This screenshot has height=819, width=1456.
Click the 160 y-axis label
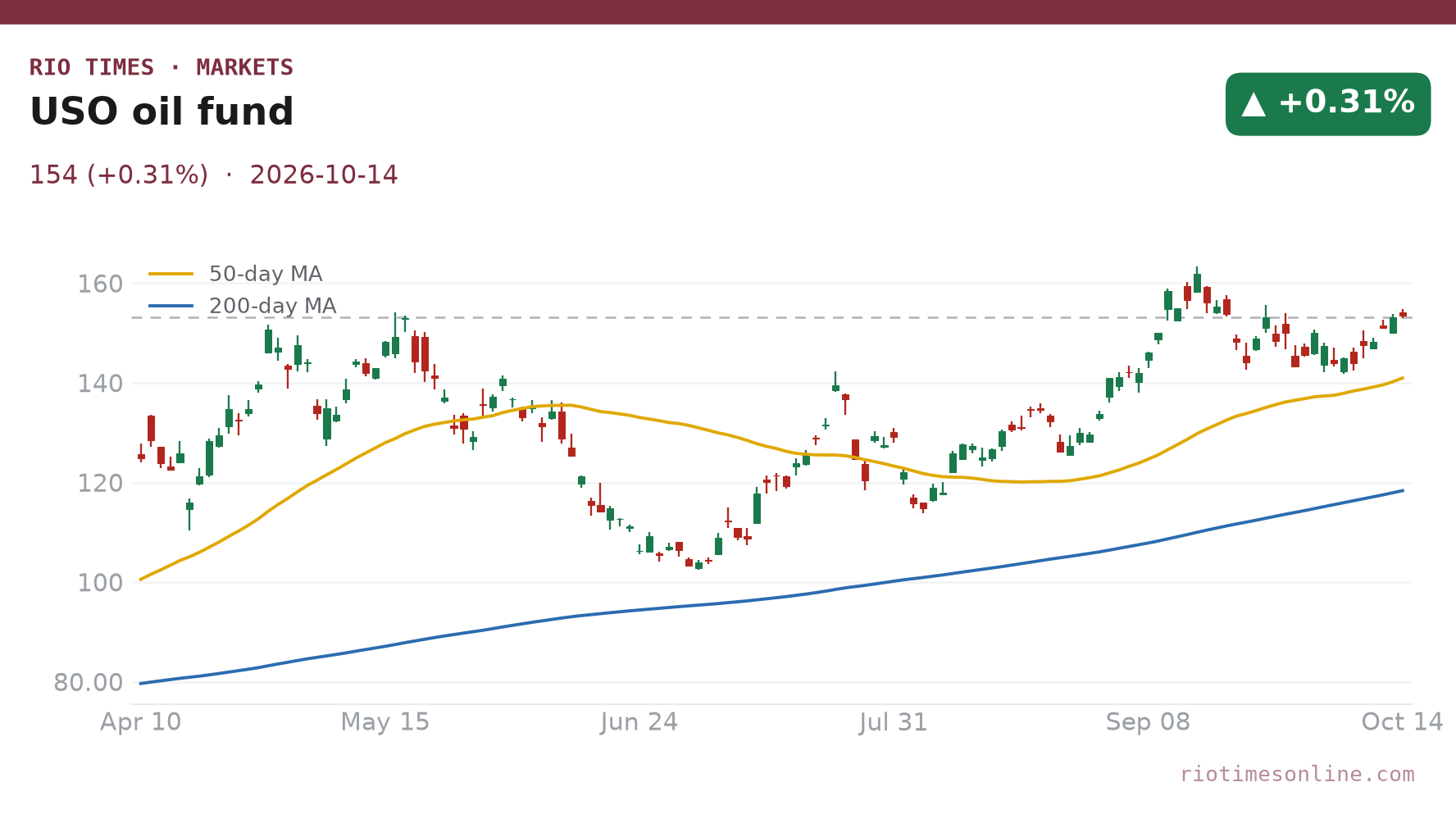pyautogui.click(x=100, y=284)
